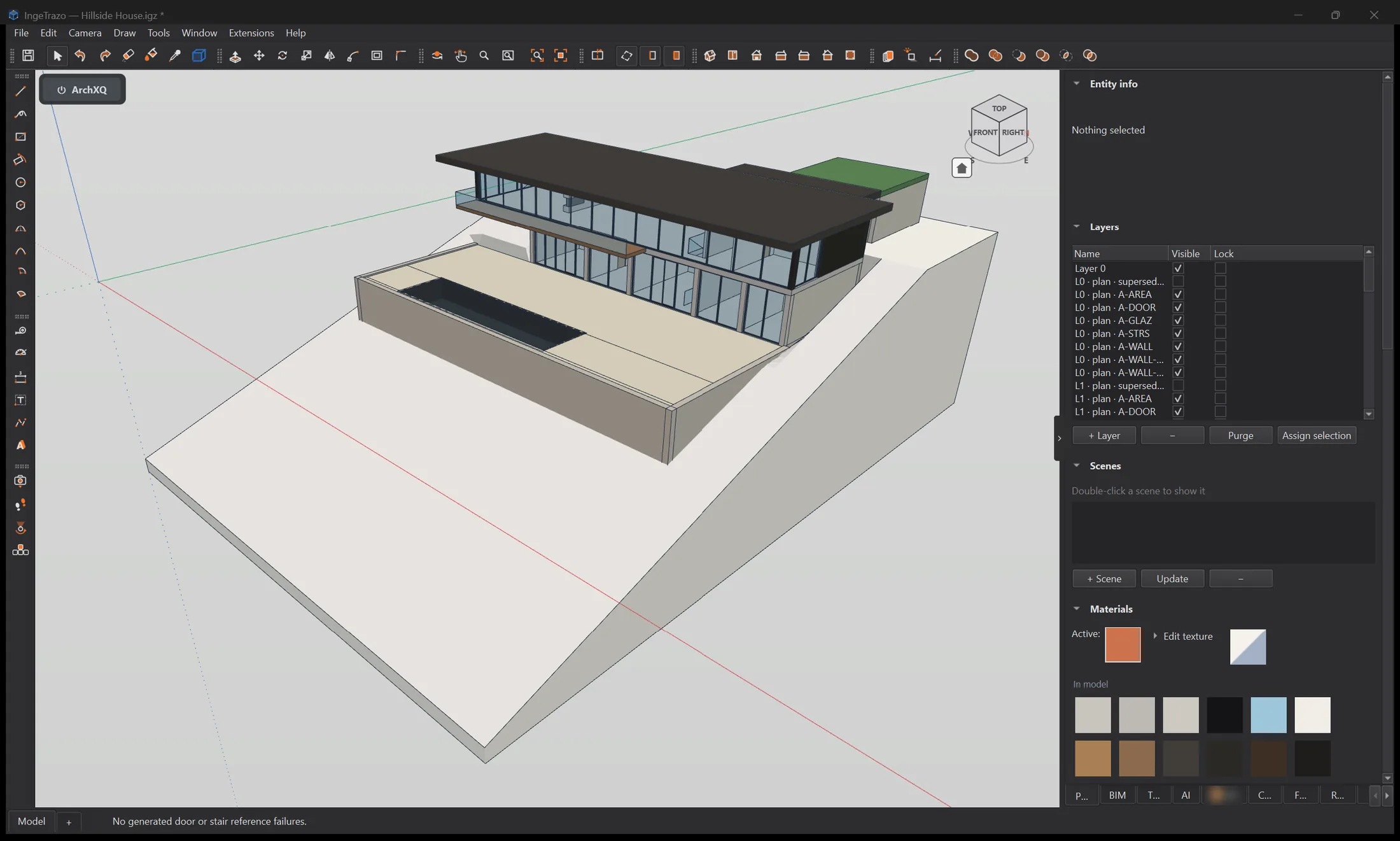Switch to the BIM tab at the bottom of the right panel
1400x841 pixels.
click(1117, 795)
